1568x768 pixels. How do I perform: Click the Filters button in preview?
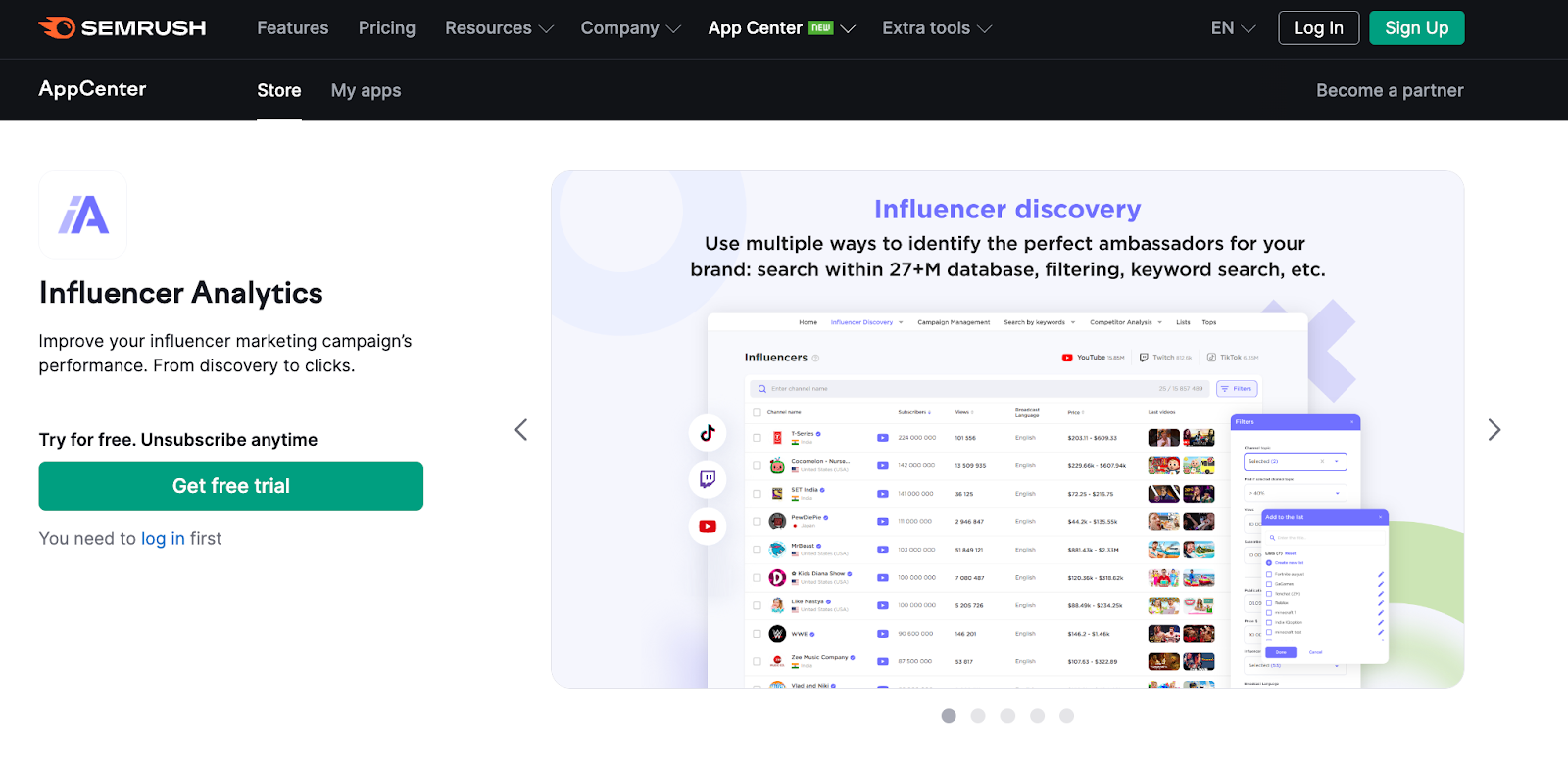click(1237, 389)
